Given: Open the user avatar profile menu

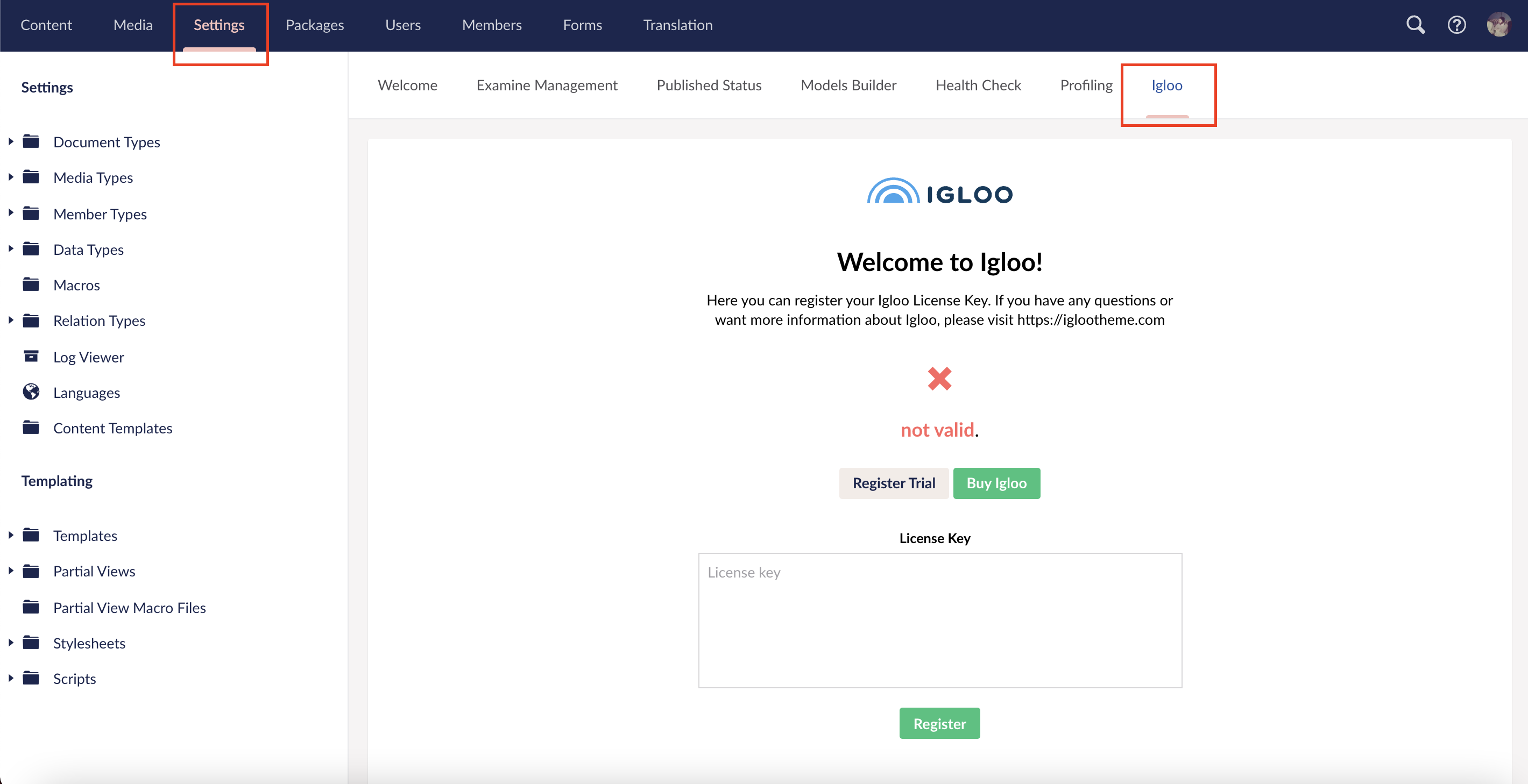Looking at the screenshot, I should (1498, 25).
